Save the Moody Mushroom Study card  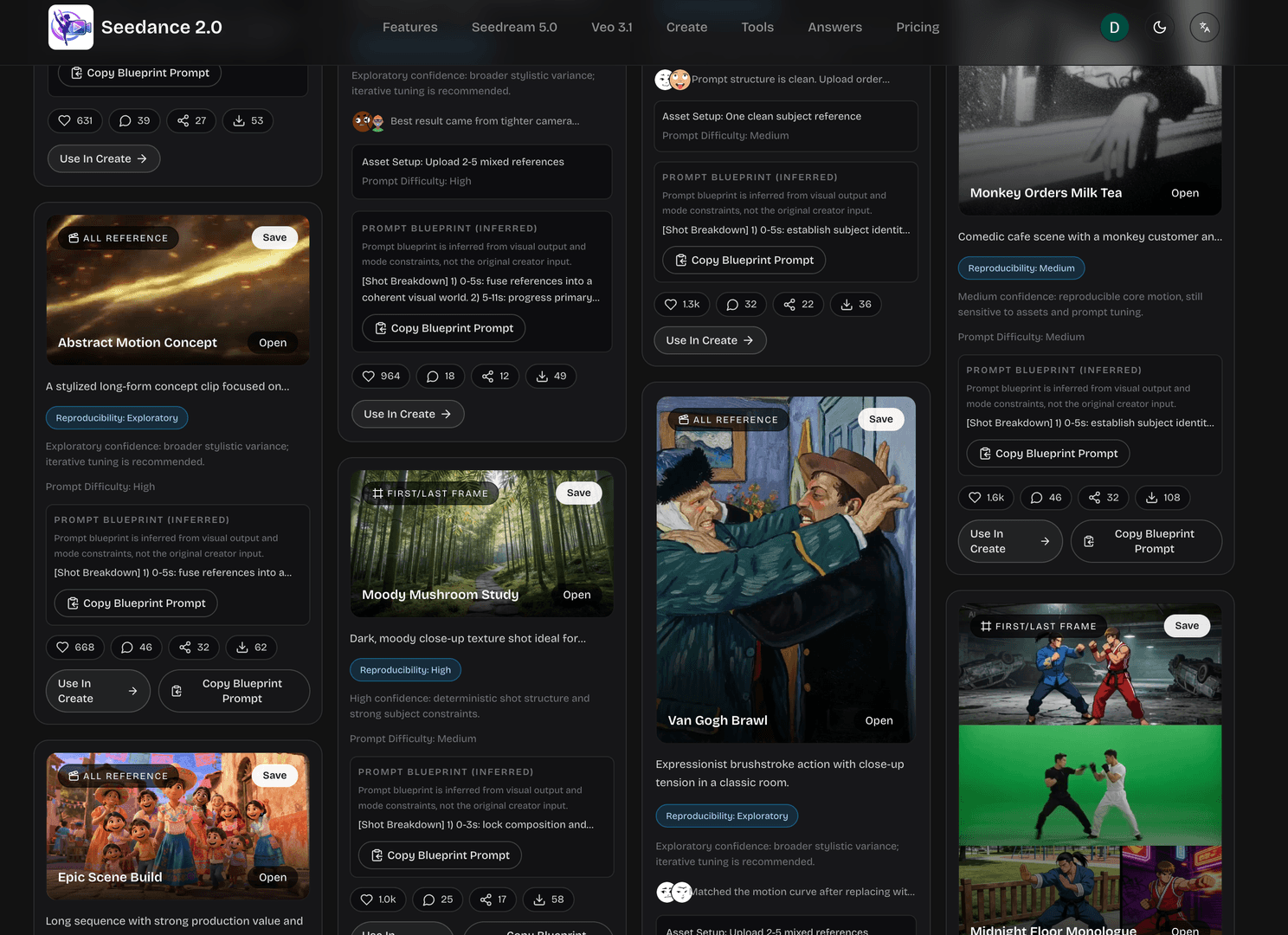click(579, 493)
